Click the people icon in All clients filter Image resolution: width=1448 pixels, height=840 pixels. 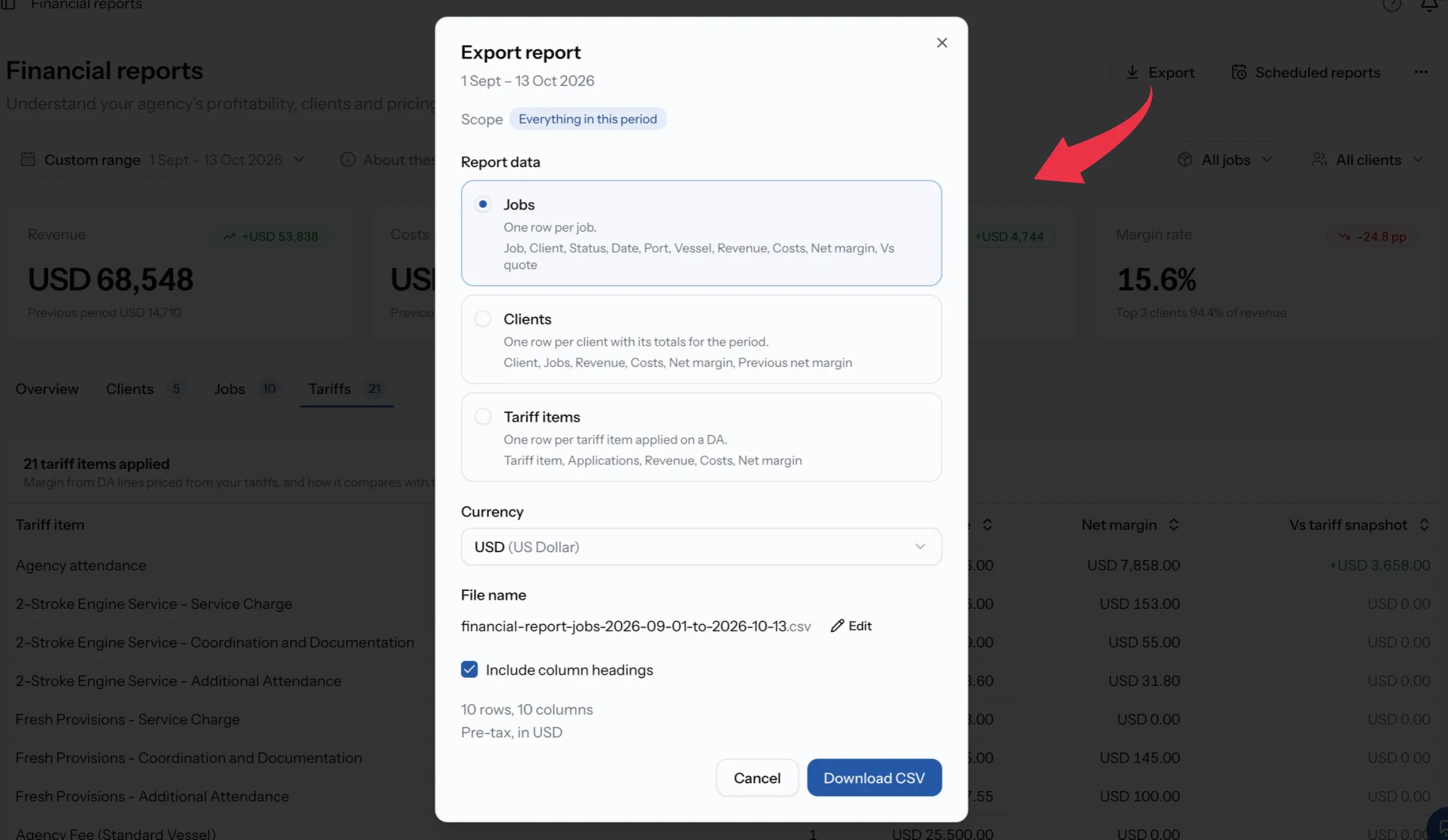click(x=1319, y=159)
